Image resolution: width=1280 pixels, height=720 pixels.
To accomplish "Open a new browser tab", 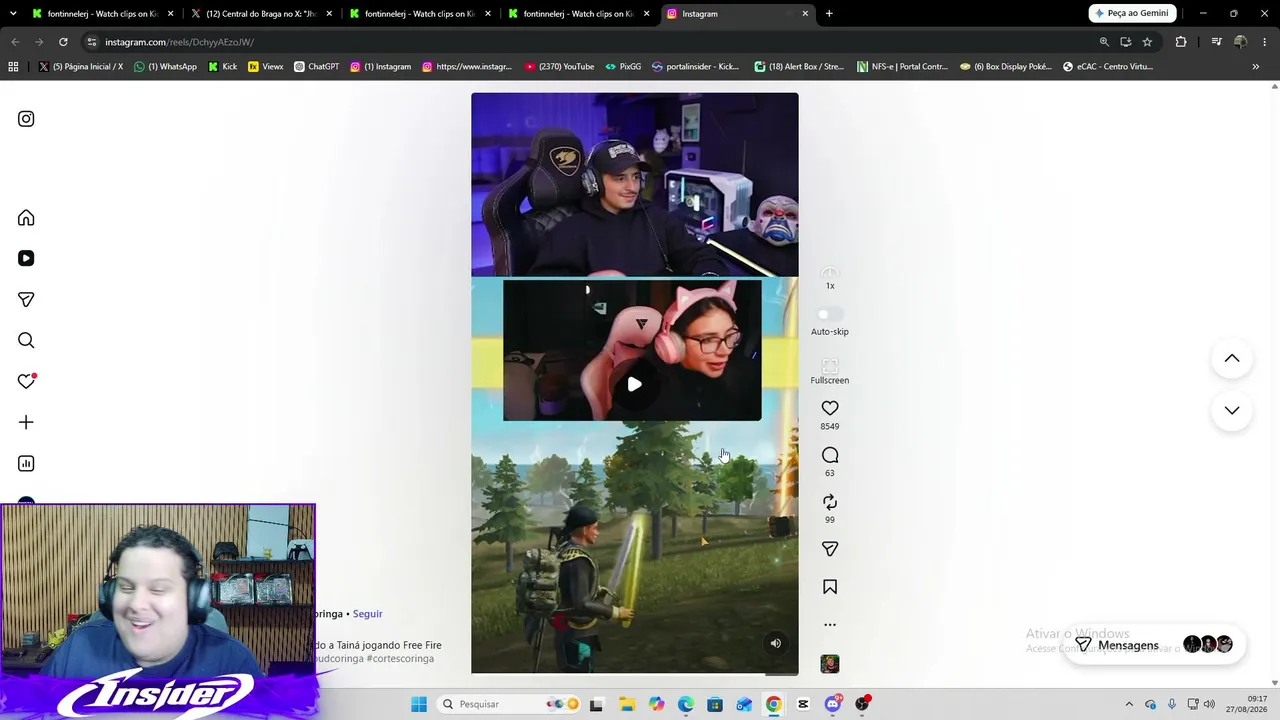I will pyautogui.click(x=829, y=14).
